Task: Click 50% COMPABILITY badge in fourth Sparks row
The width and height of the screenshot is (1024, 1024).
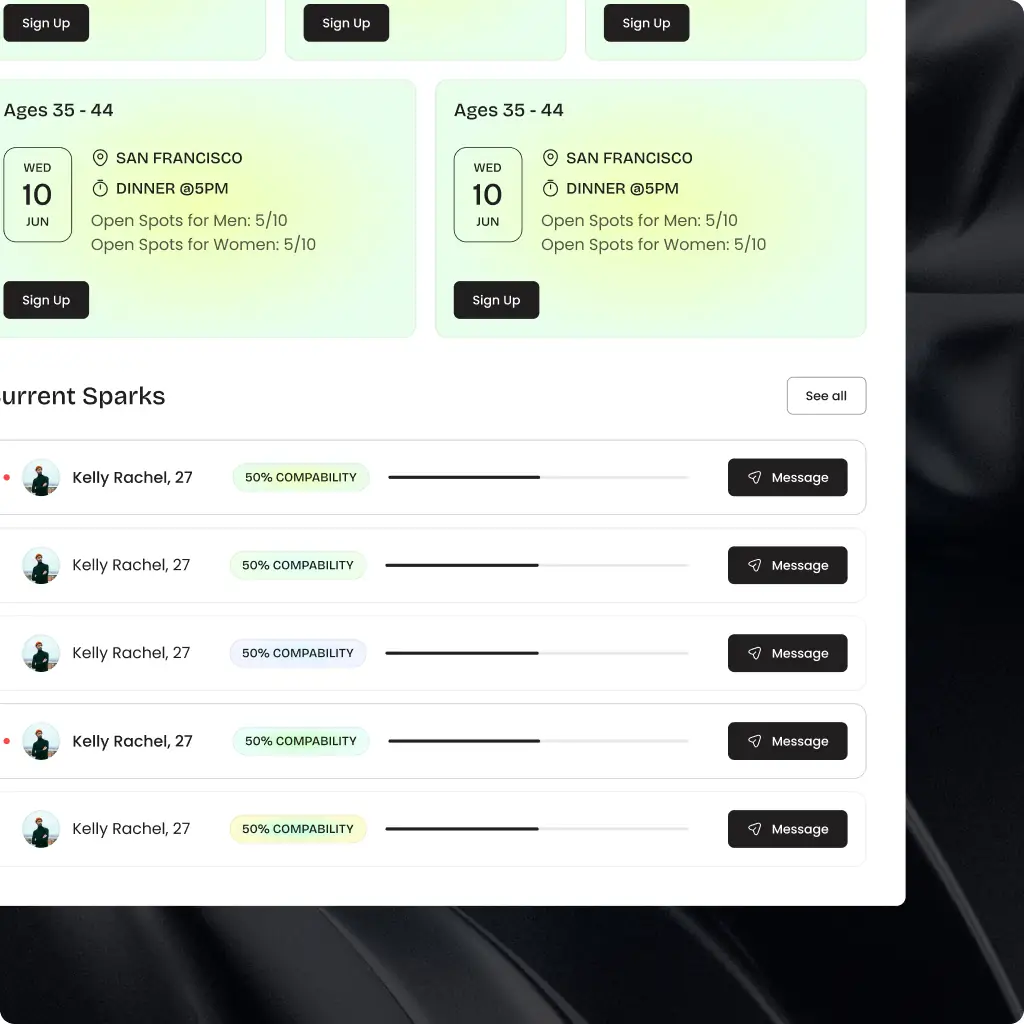Action: pyautogui.click(x=301, y=741)
